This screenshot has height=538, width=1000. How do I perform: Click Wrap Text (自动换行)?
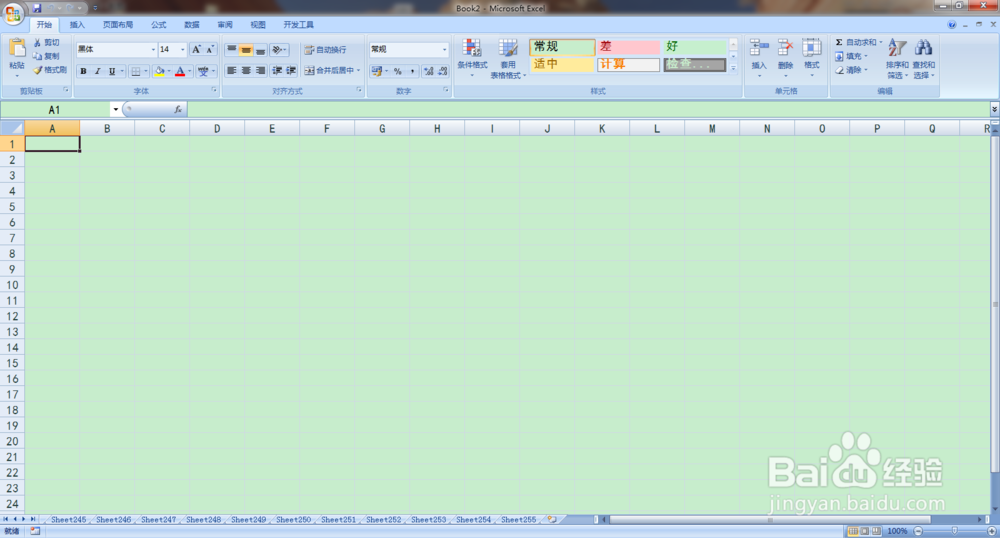325,49
